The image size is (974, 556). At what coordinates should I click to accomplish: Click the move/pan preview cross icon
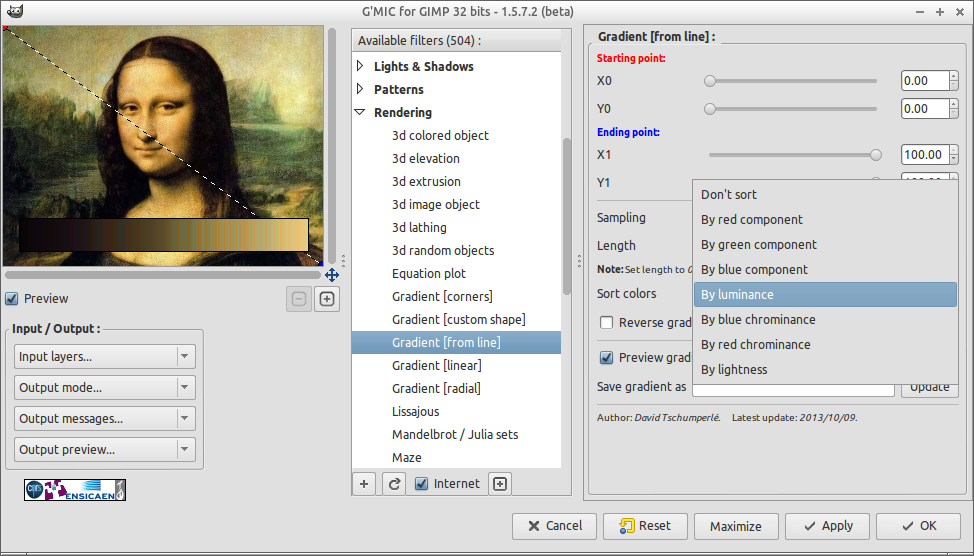point(332,275)
